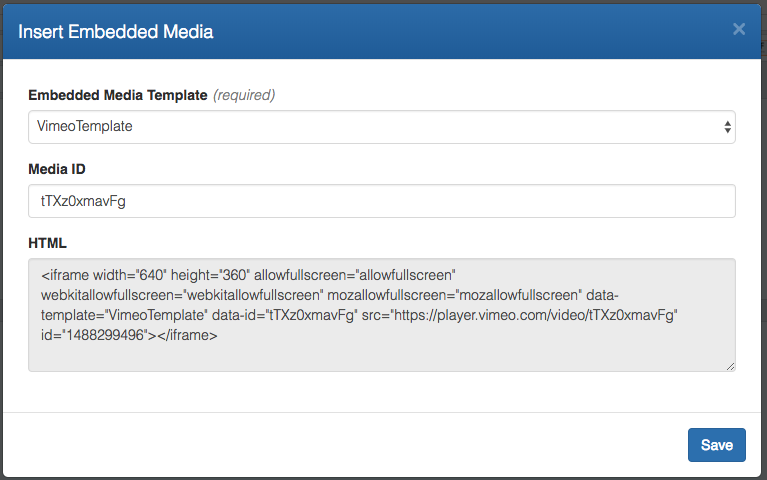Click the up-down arrows on template selector
The width and height of the screenshot is (767, 480).
pyautogui.click(x=728, y=127)
